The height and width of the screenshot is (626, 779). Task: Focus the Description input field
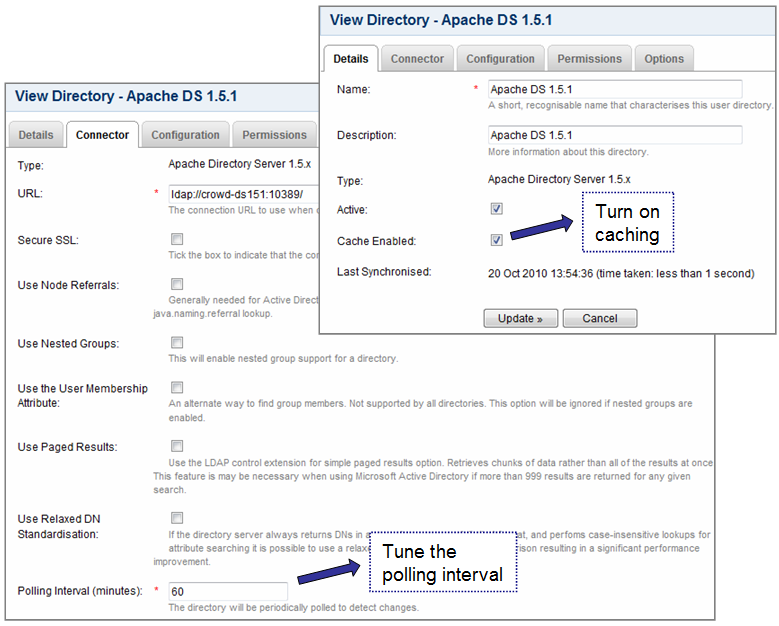(615, 135)
